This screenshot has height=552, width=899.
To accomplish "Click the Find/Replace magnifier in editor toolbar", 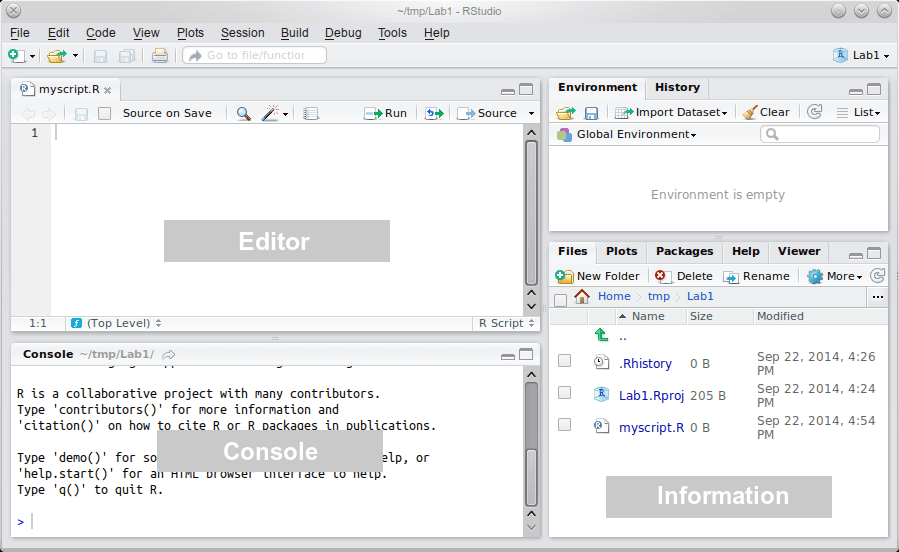I will (244, 113).
